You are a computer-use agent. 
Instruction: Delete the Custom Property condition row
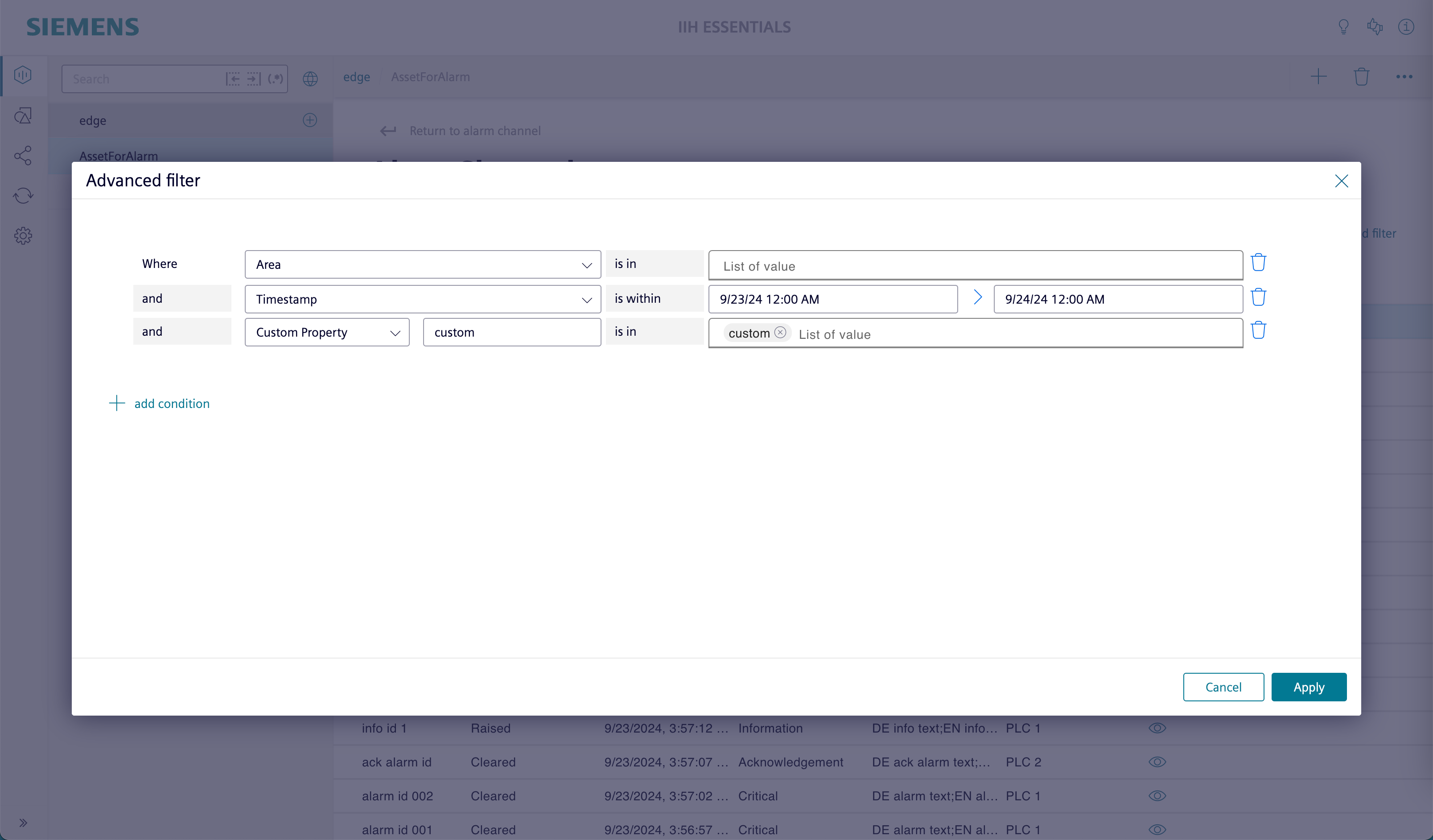[x=1258, y=330]
